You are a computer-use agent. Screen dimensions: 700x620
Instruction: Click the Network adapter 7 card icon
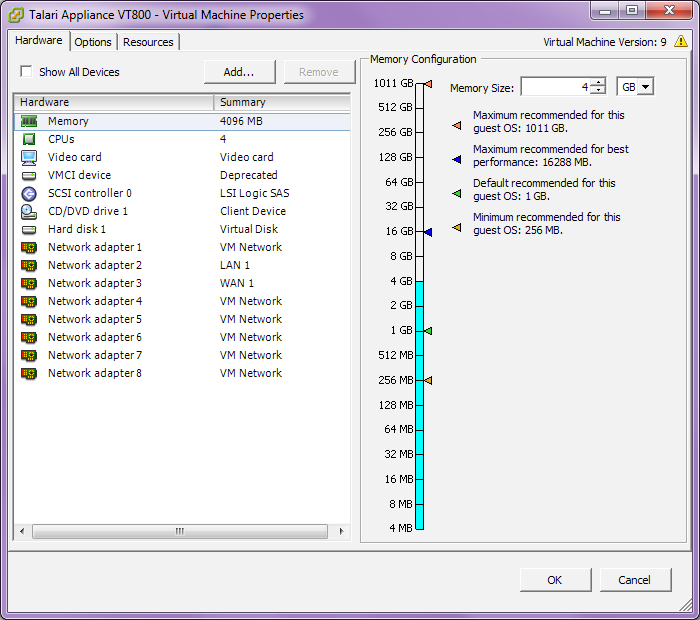click(x=29, y=356)
